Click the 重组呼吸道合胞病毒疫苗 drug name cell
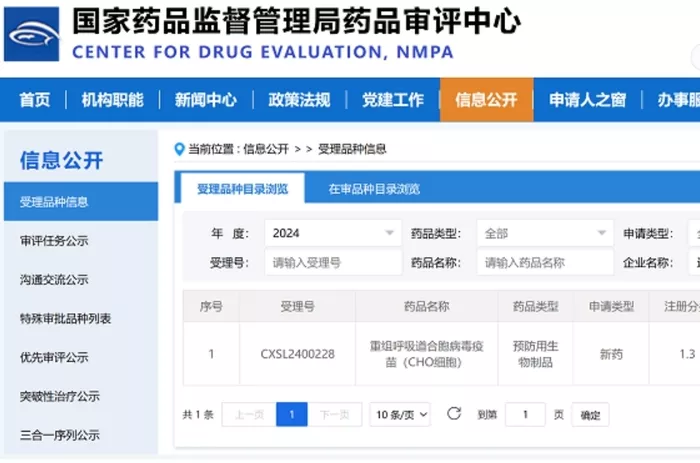Screen dimensions: 700x463 pos(427,354)
